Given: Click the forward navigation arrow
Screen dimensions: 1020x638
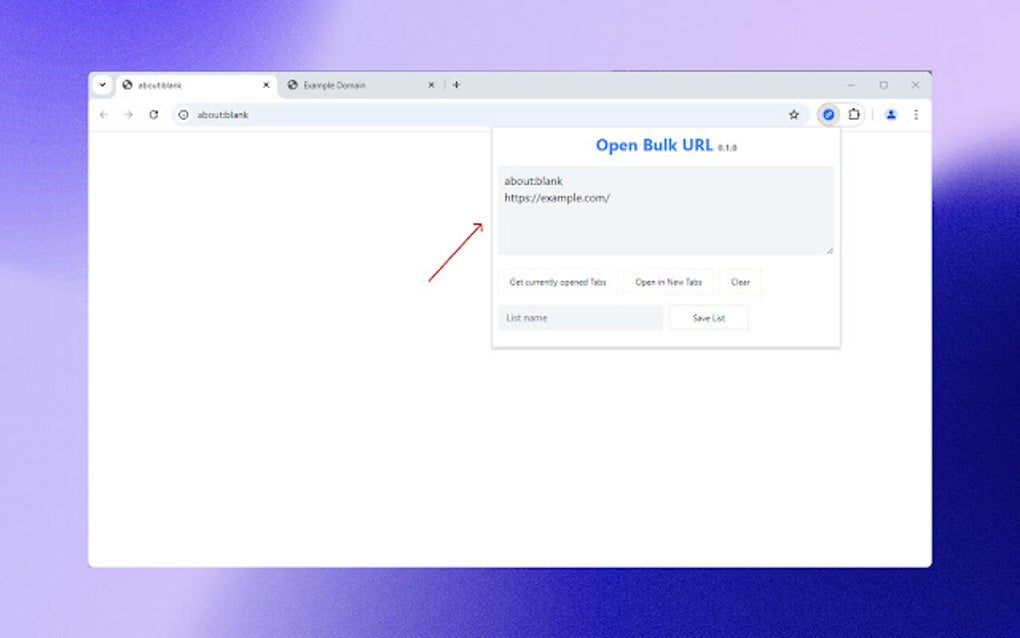Looking at the screenshot, I should tap(128, 114).
